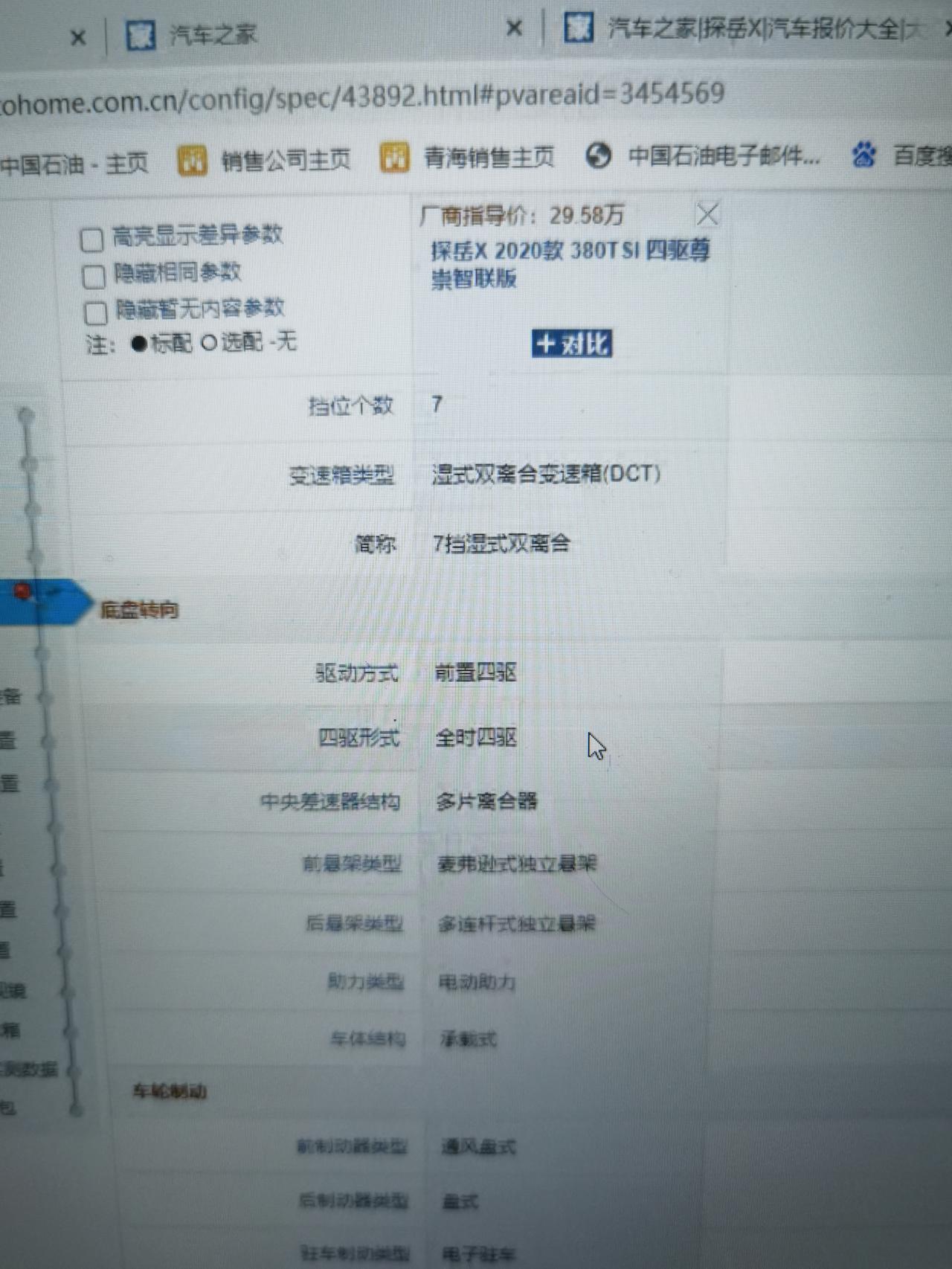Click 7挡湿式双离合 value
The width and height of the screenshot is (952, 1269).
tap(501, 543)
